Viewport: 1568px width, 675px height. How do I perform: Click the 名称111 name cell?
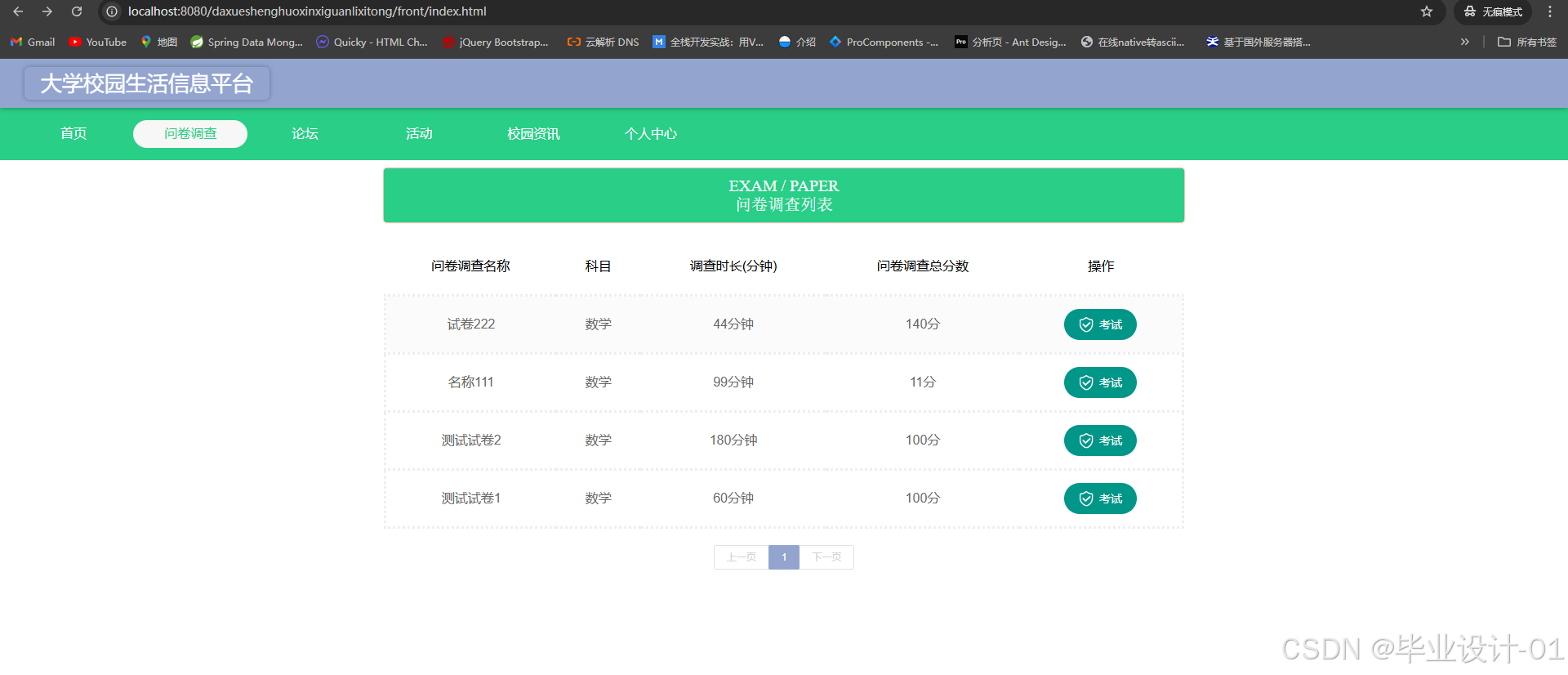click(x=471, y=382)
